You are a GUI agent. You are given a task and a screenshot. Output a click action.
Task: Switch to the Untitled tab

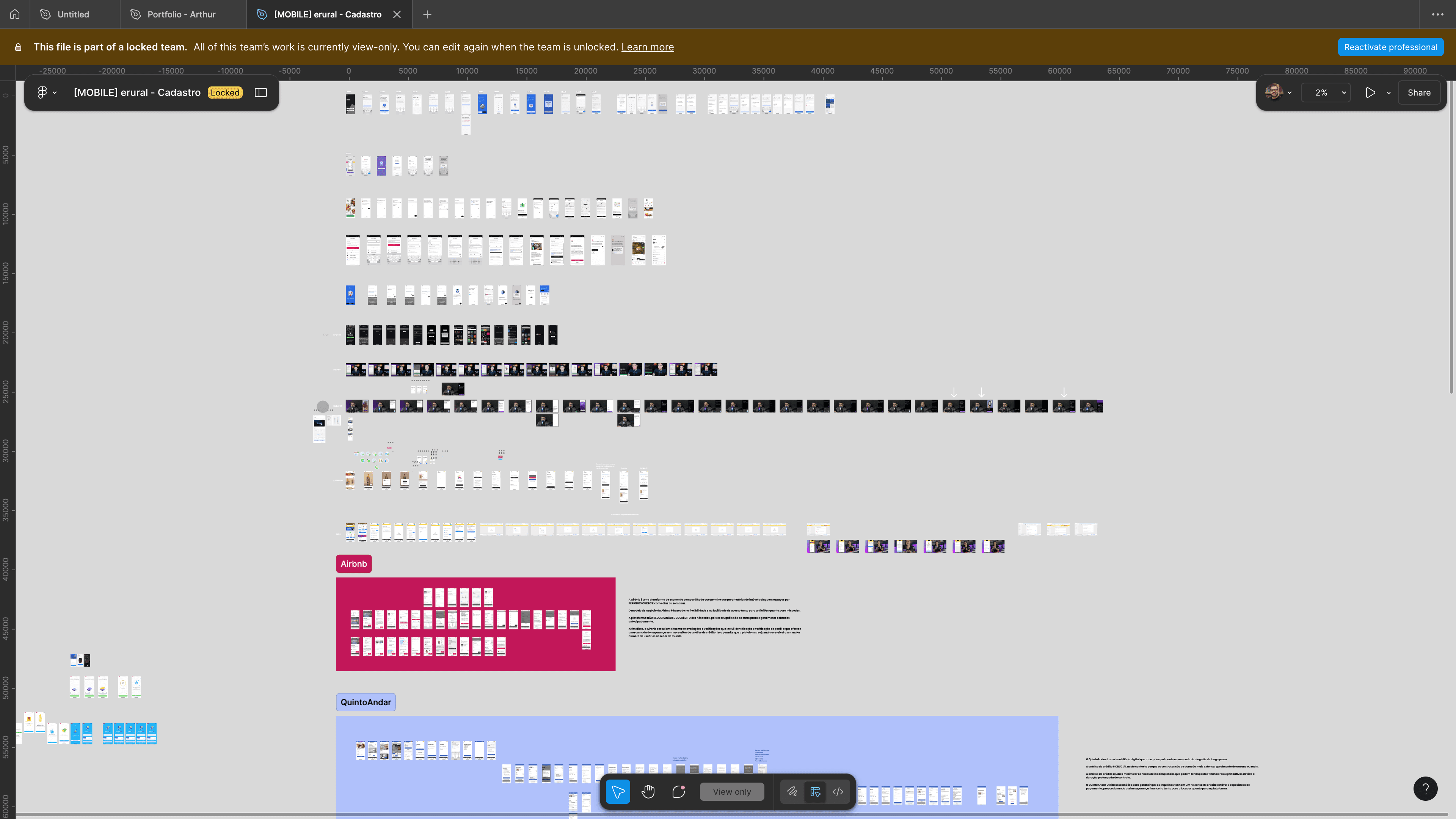73,14
